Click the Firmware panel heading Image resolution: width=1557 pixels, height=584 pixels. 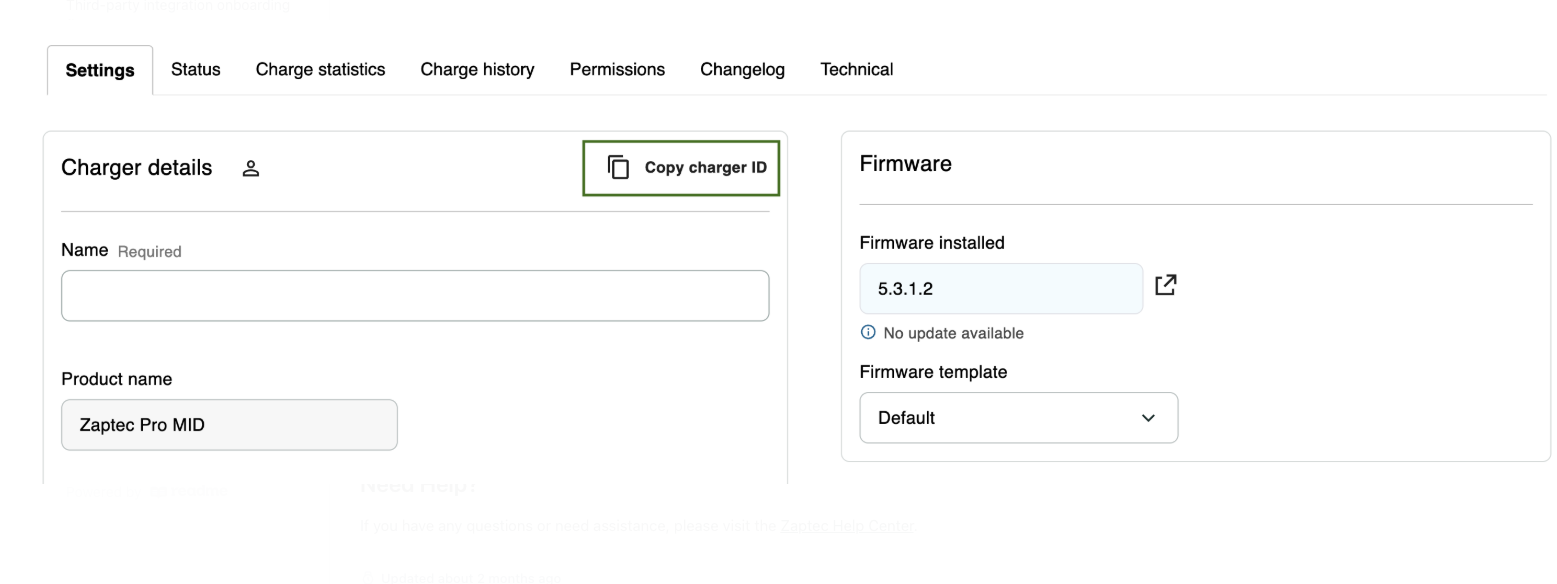(x=905, y=164)
